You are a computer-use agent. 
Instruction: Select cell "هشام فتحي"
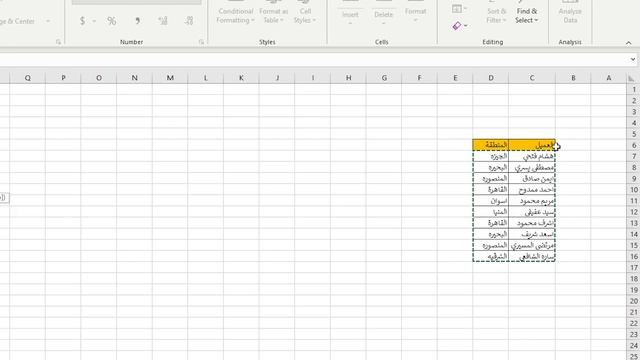click(532, 156)
